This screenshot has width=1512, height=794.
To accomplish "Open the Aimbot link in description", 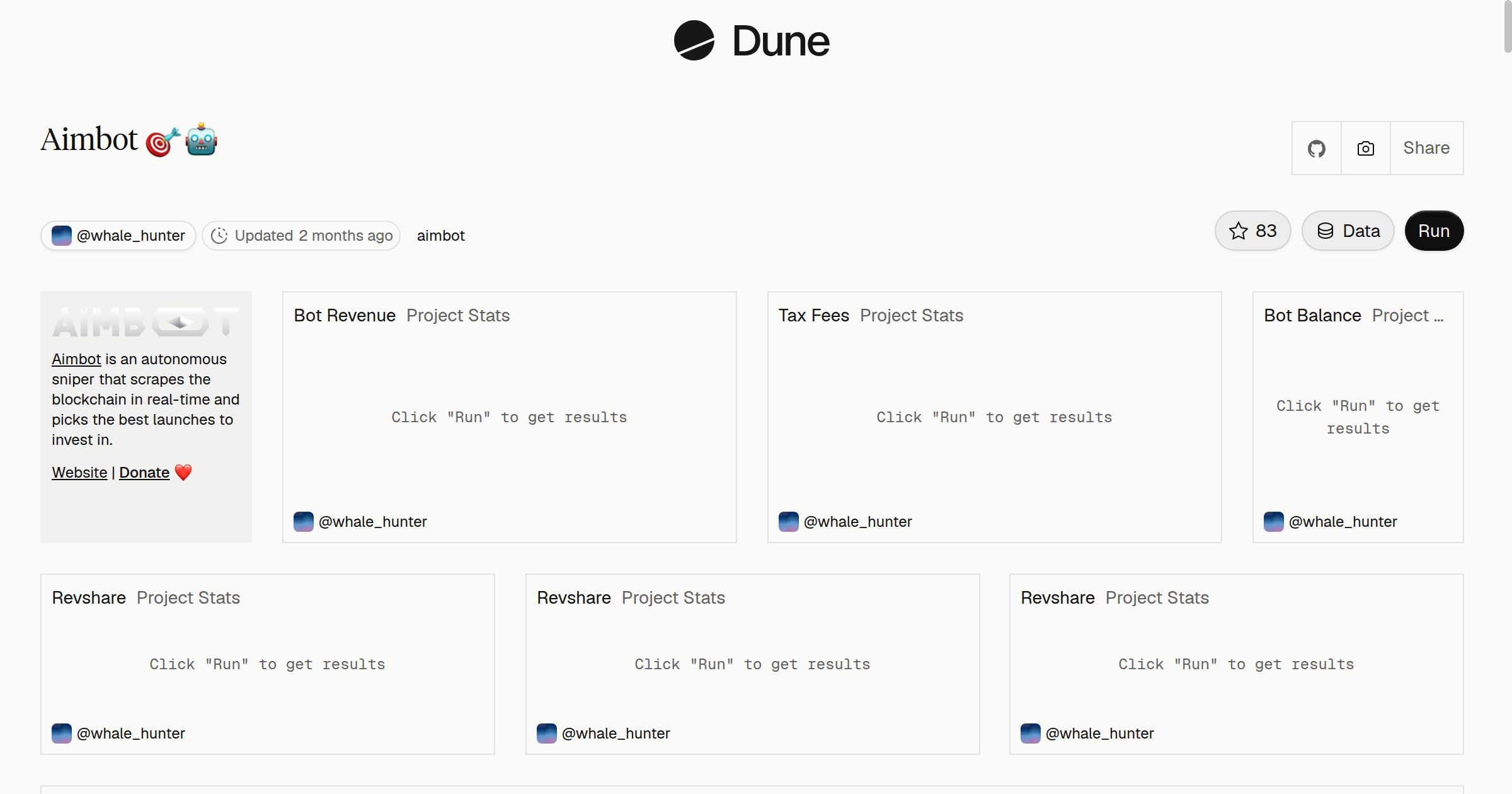I will point(76,359).
